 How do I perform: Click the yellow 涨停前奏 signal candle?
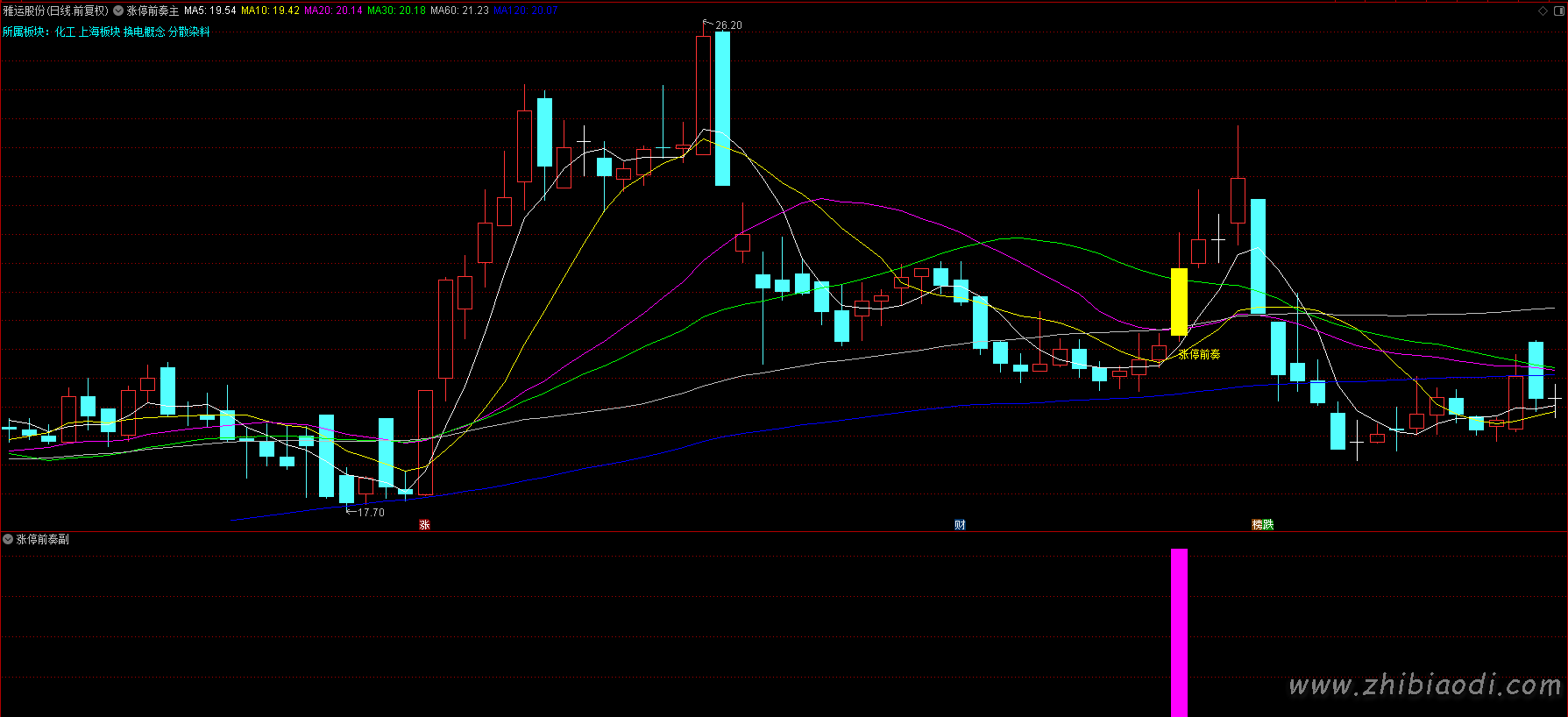[1179, 302]
